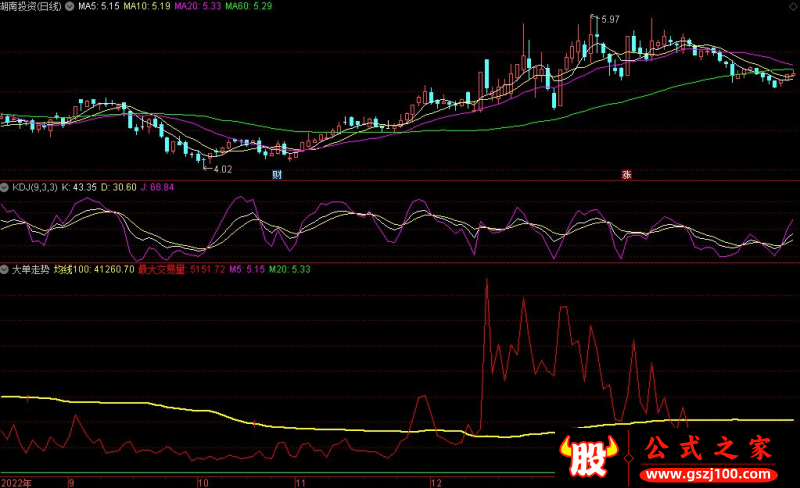The image size is (800, 488).
Task: Click the month 11 timeline marker
Action: 301,483
